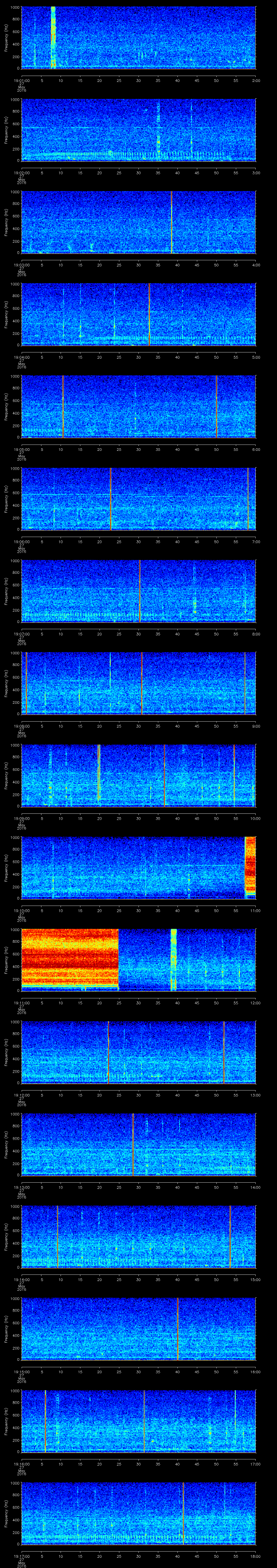Click the 5:00 end time label
This screenshot has width=277, height=1568.
click(x=256, y=357)
